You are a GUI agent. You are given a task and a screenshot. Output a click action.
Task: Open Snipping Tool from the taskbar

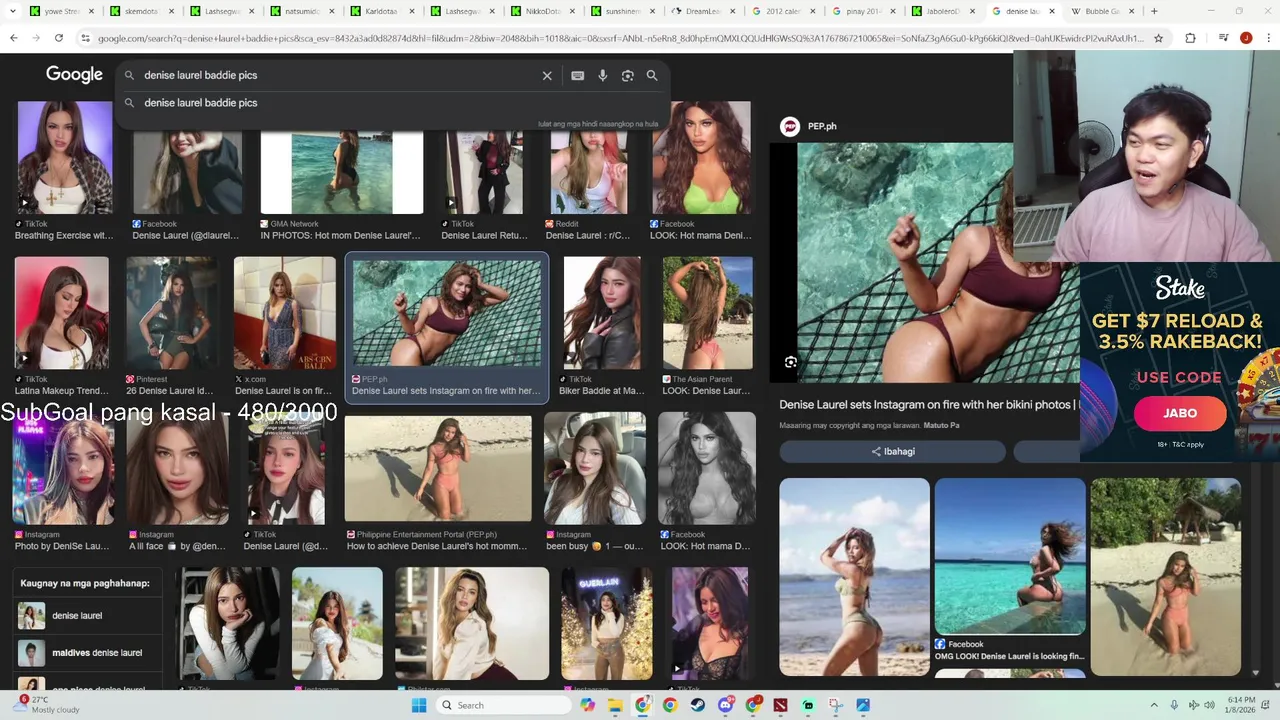coord(835,705)
